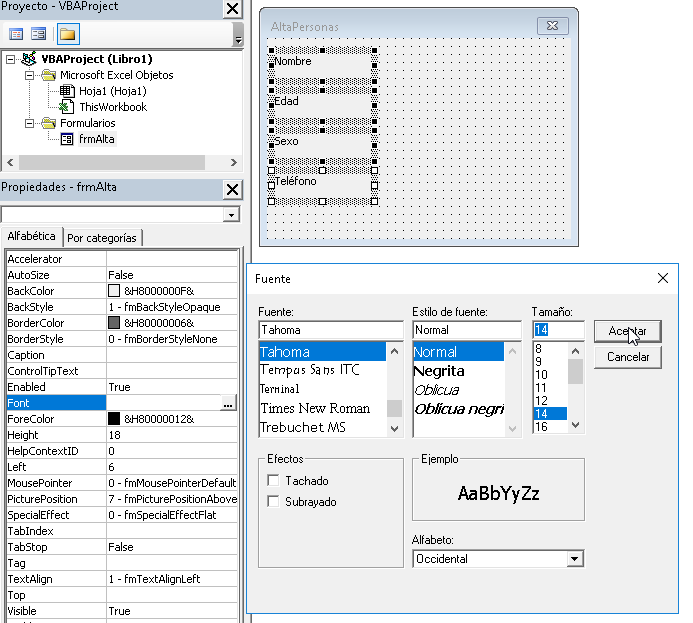The width and height of the screenshot is (693, 623).
Task: Click the Height property value 18
Action: point(171,435)
